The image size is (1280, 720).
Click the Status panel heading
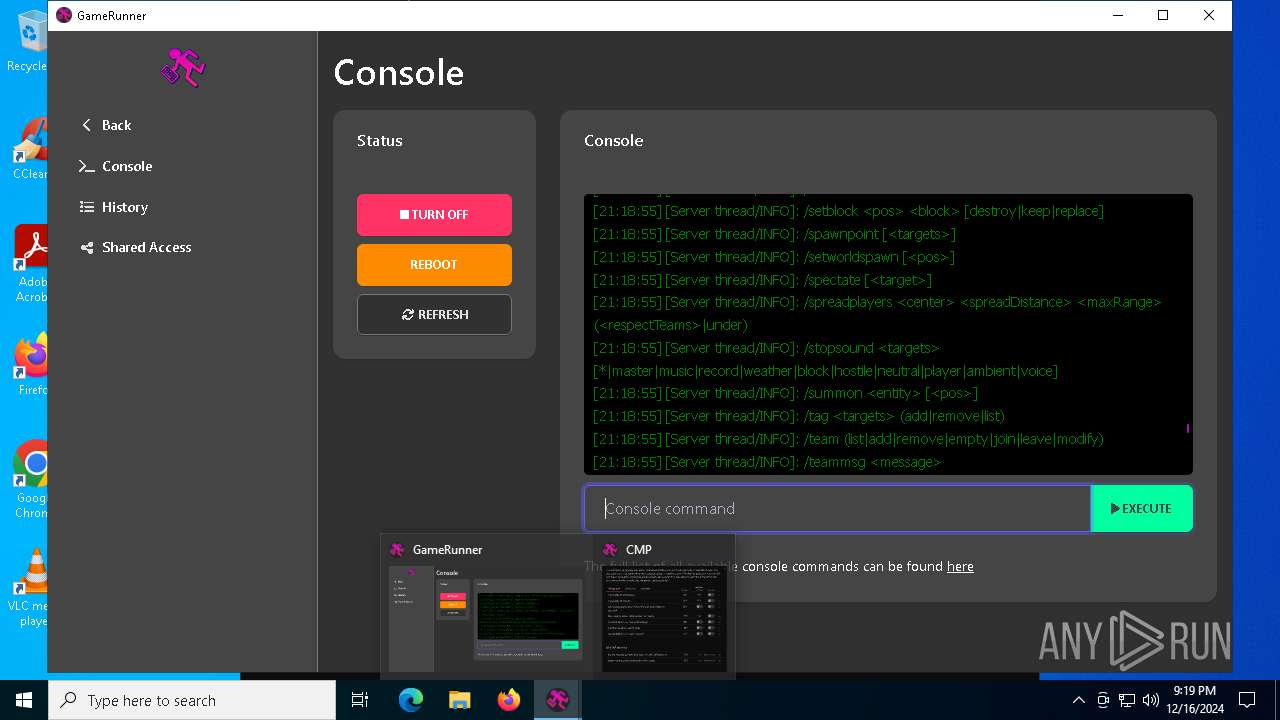tap(379, 141)
